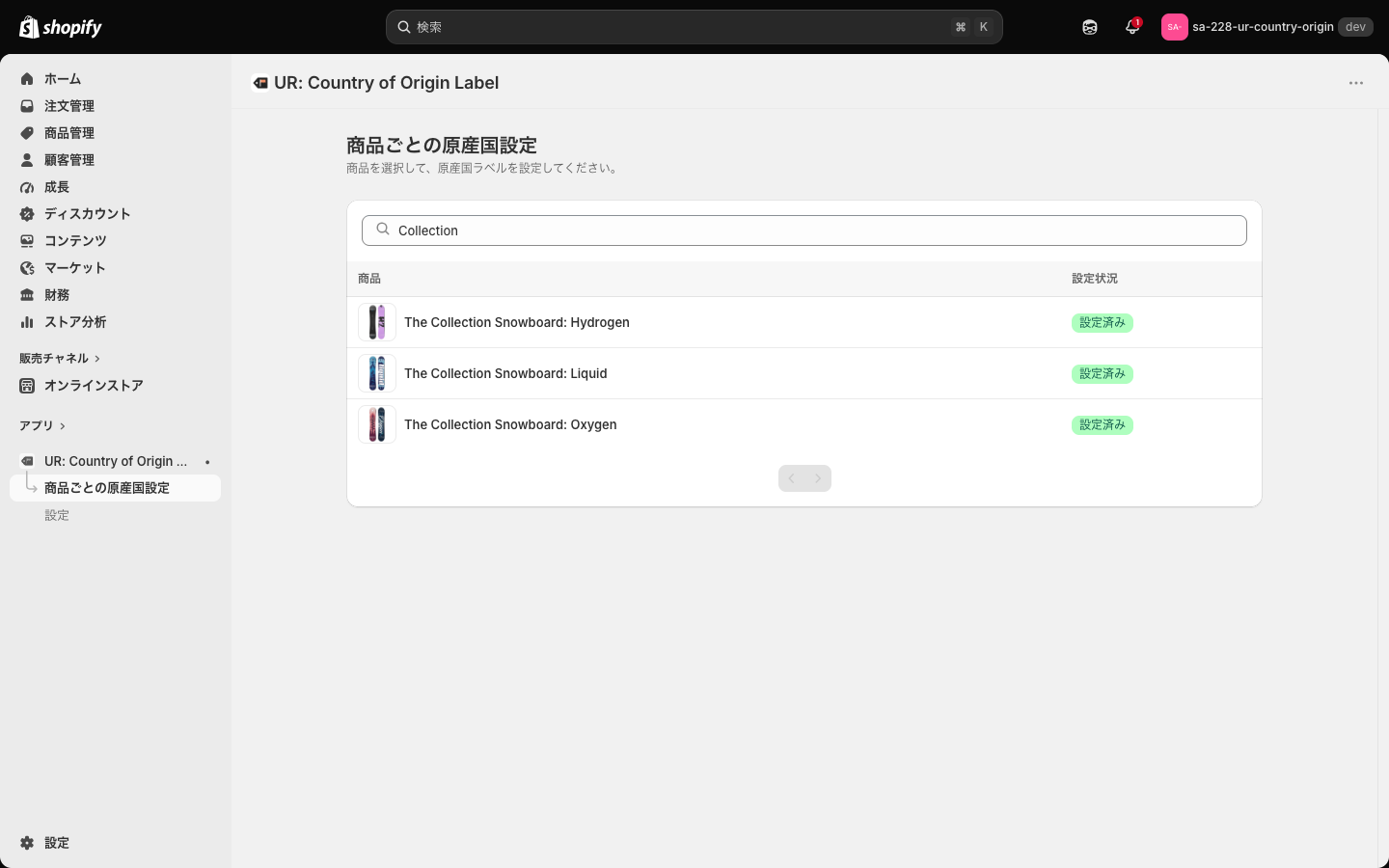Viewport: 1389px width, 868px height.
Task: Expand the アプリ section
Action: coord(42,426)
